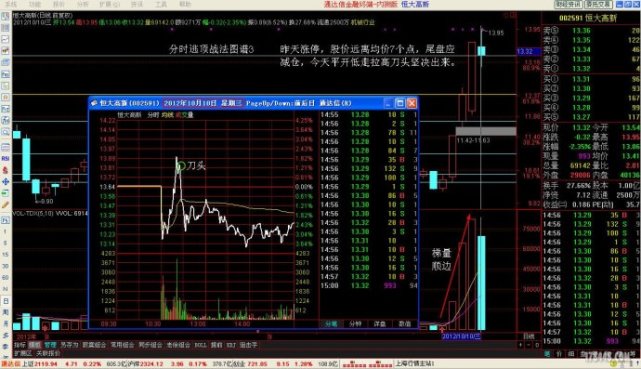Select the 管理 tab below the chart
The height and width of the screenshot is (369, 641).
[50, 345]
